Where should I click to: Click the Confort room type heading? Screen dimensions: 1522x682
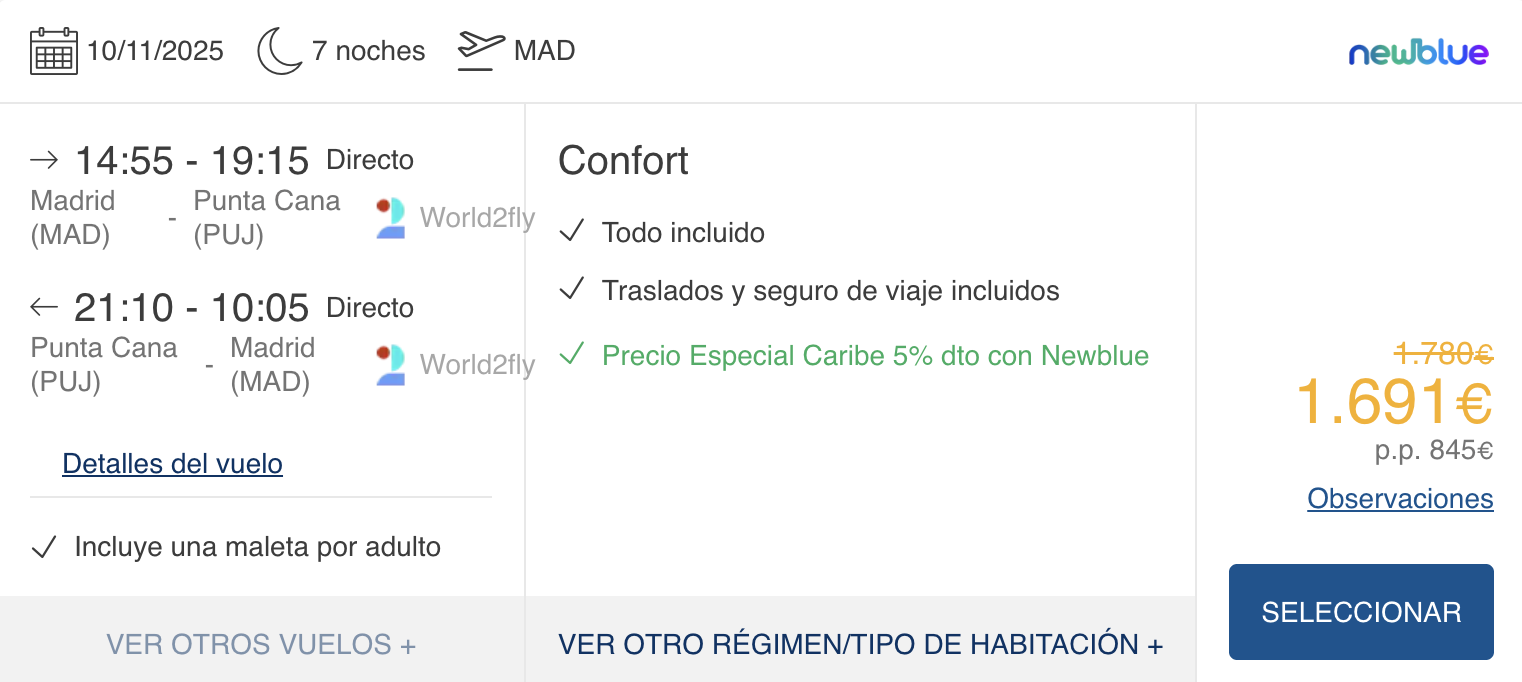tap(623, 161)
